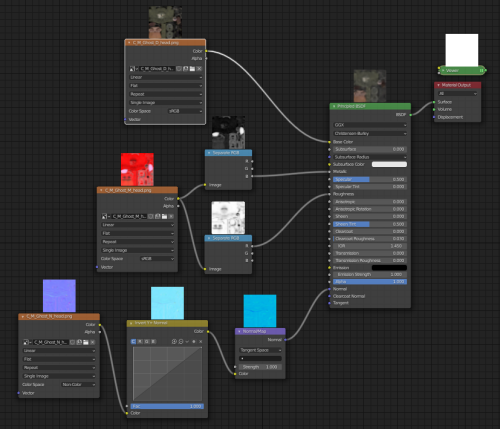
Task: Click the Material Output node header
Action: click(457, 85)
